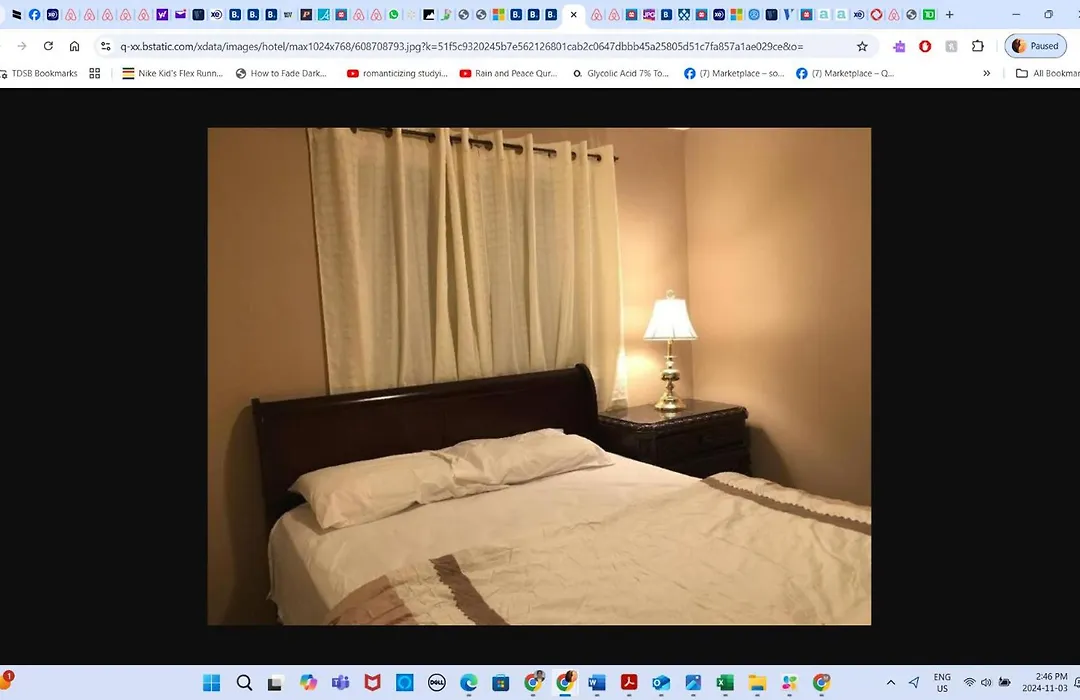Open the All Bookmarks folder

[x=1048, y=73]
